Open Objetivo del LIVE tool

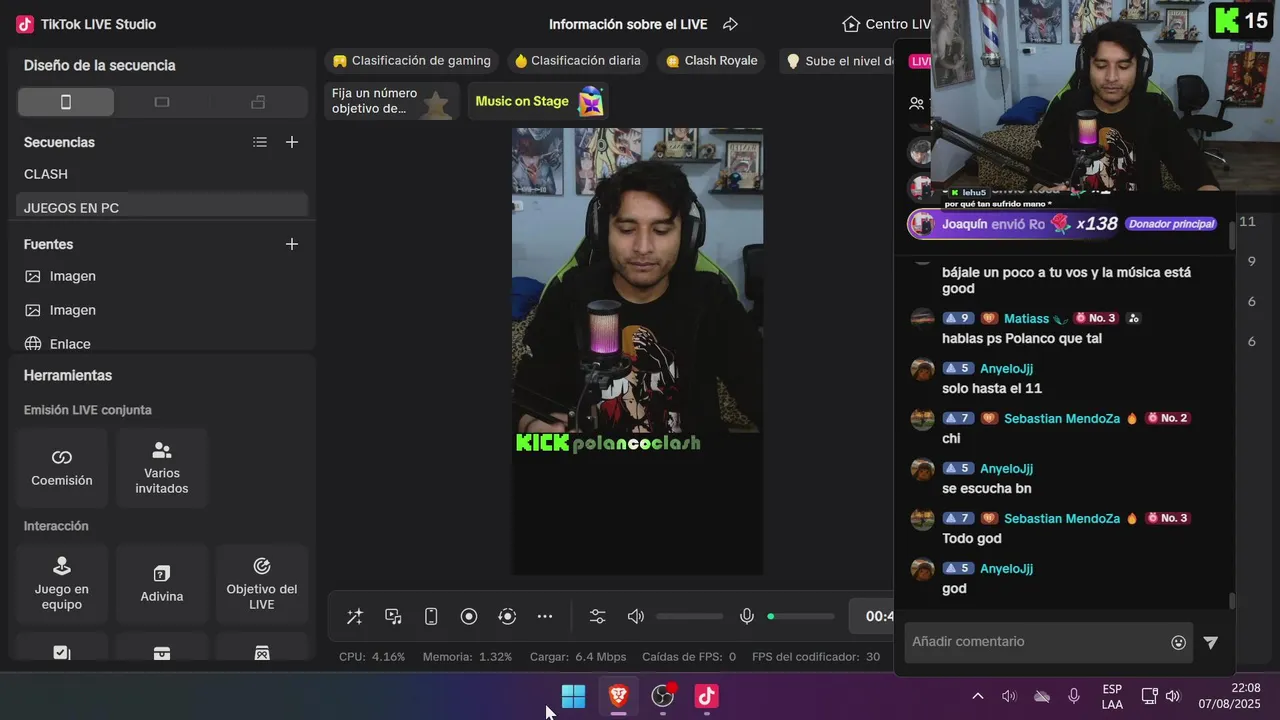pyautogui.click(x=262, y=583)
